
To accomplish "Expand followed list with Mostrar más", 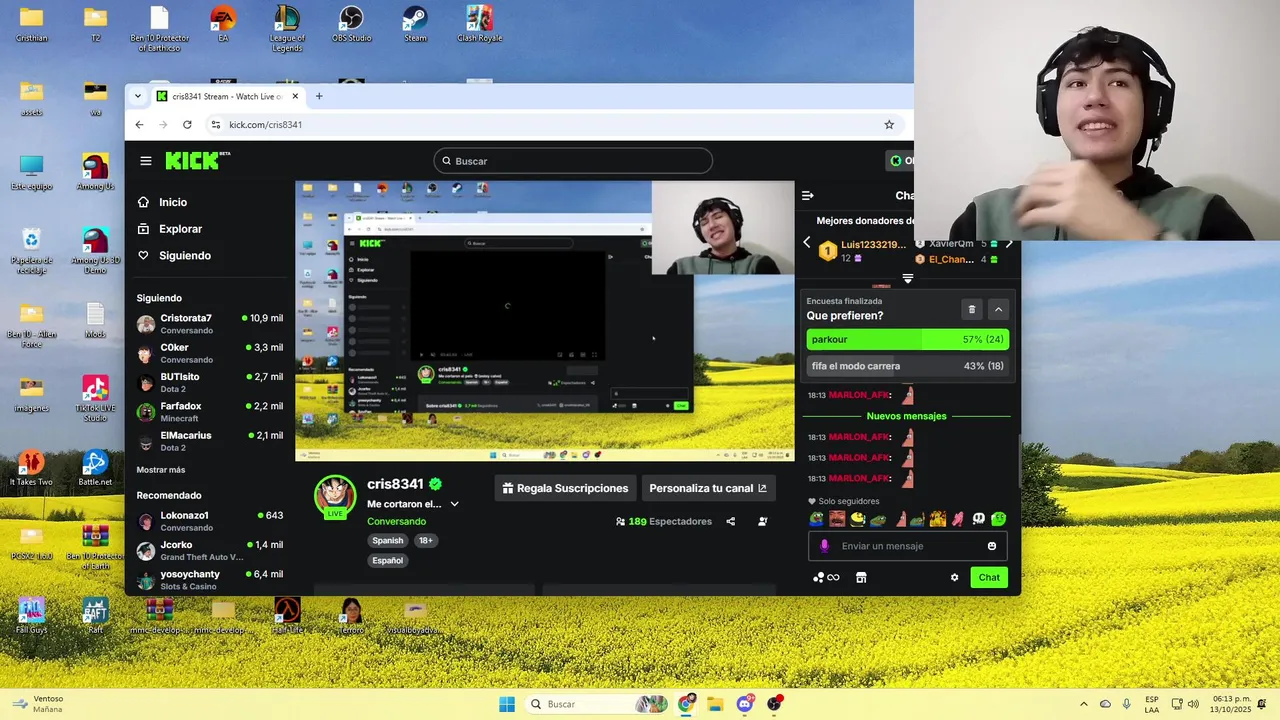I will [x=161, y=470].
